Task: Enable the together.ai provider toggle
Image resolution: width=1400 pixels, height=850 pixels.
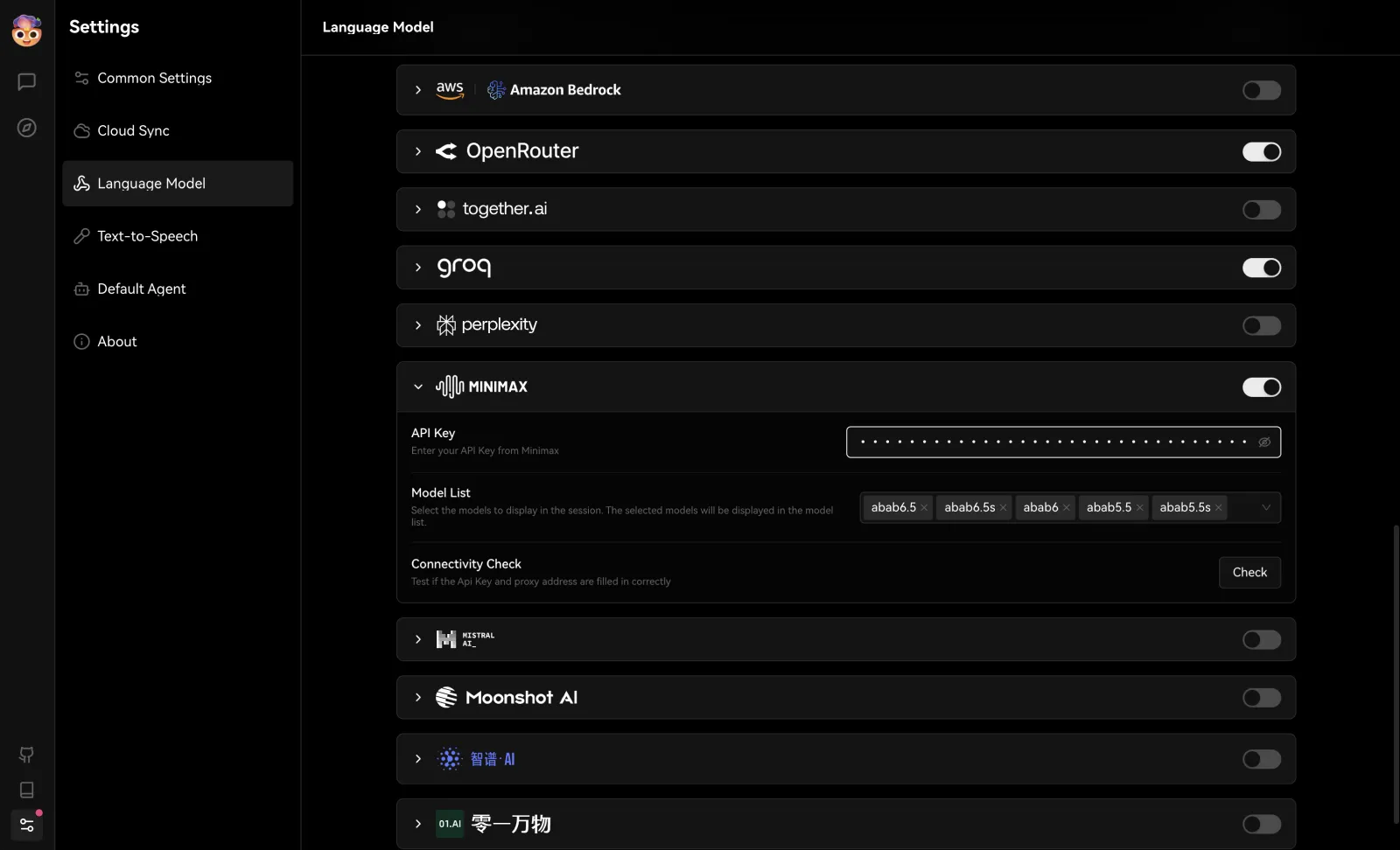Action: pyautogui.click(x=1262, y=209)
